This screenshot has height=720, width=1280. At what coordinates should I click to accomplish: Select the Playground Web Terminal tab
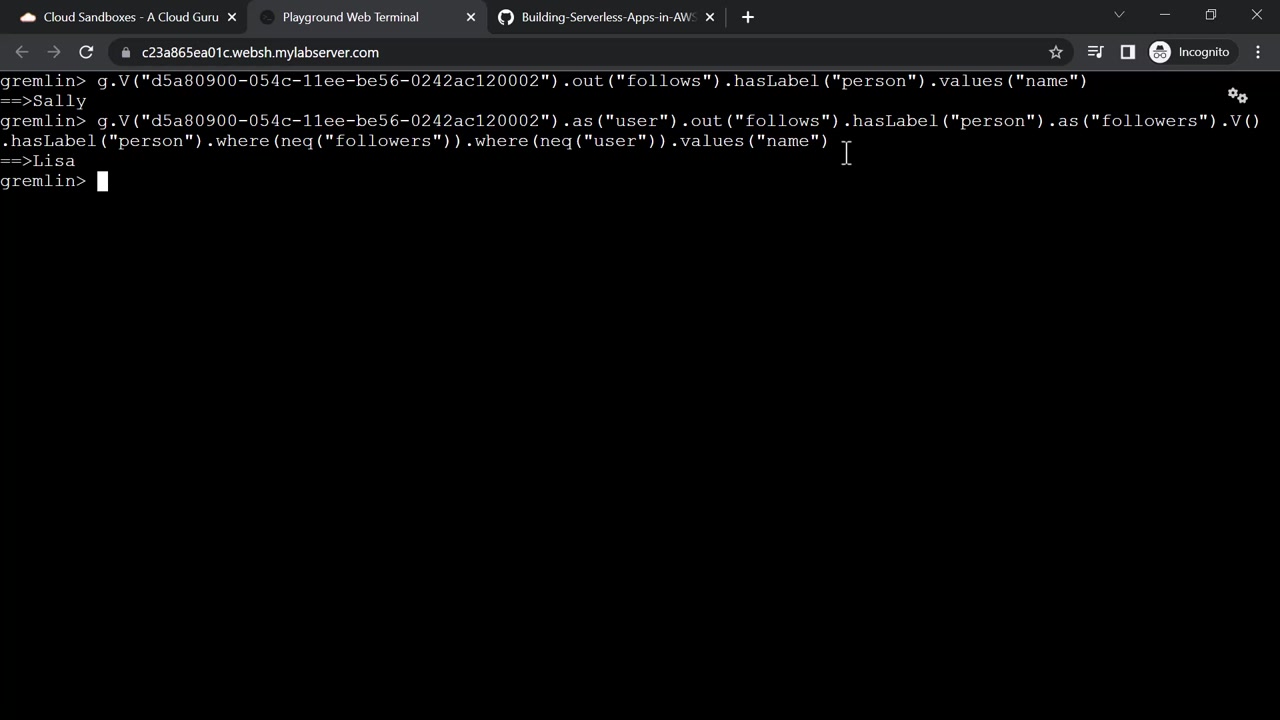click(368, 17)
